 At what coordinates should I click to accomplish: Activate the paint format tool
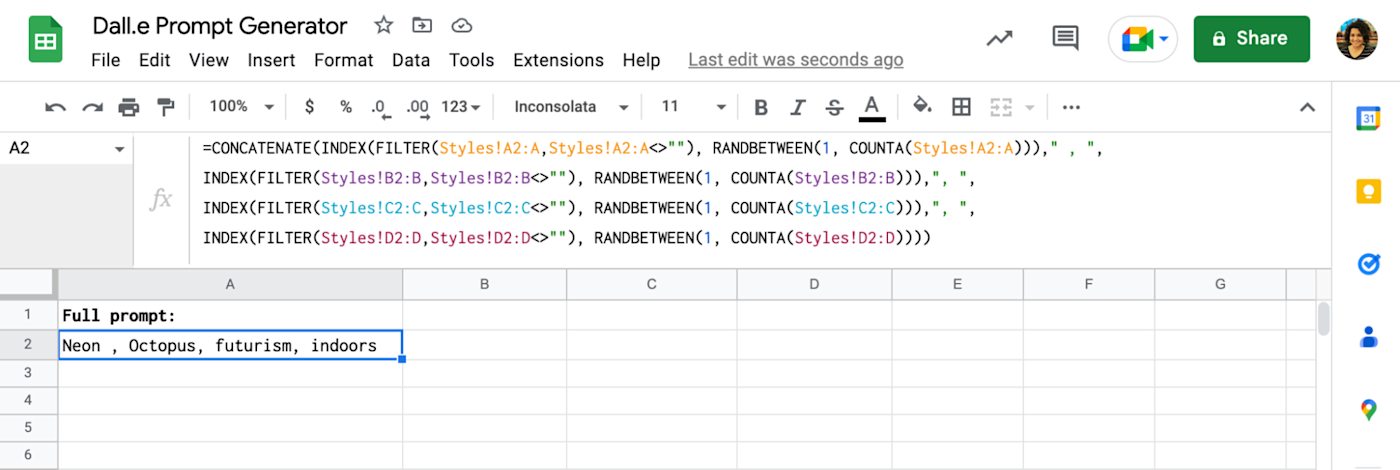(x=166, y=107)
